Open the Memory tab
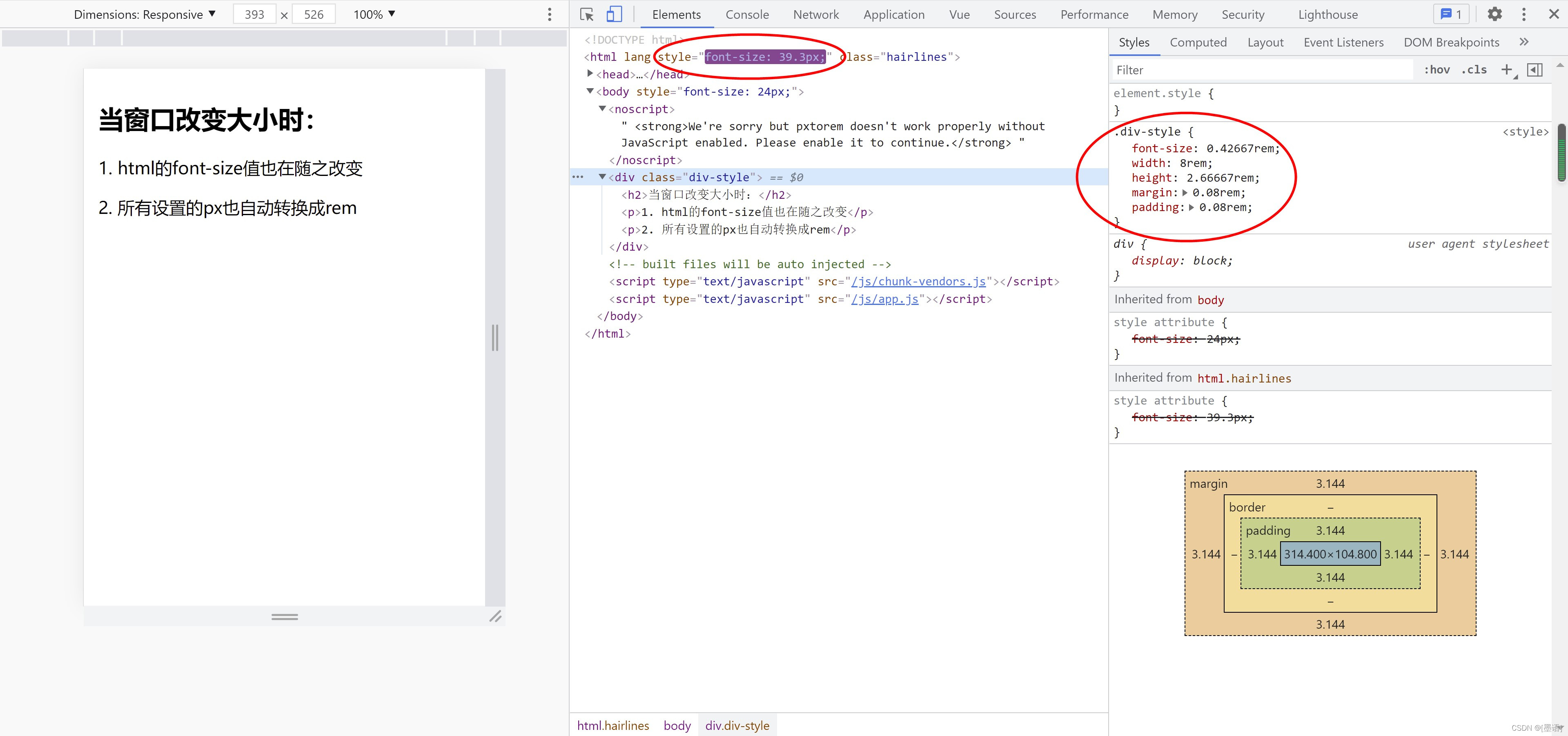This screenshot has height=736, width=1568. [1175, 15]
